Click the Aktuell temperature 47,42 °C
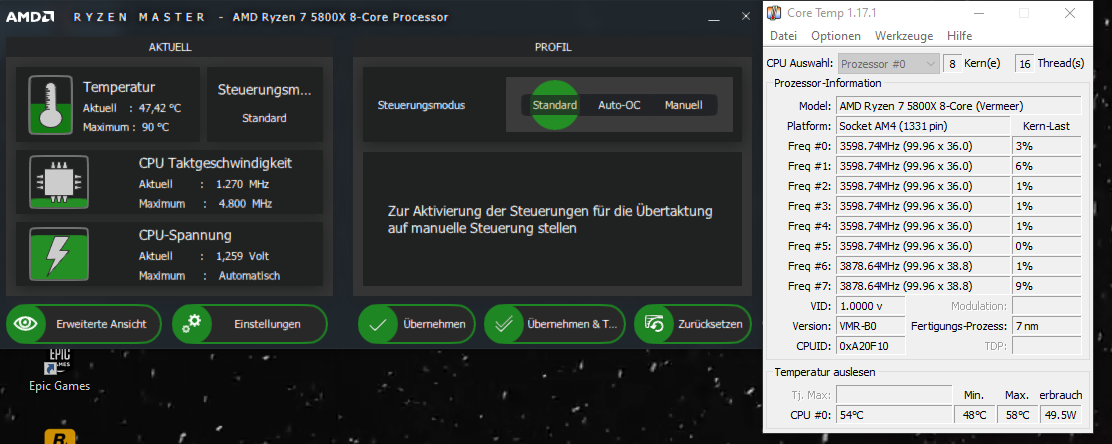 coord(160,109)
